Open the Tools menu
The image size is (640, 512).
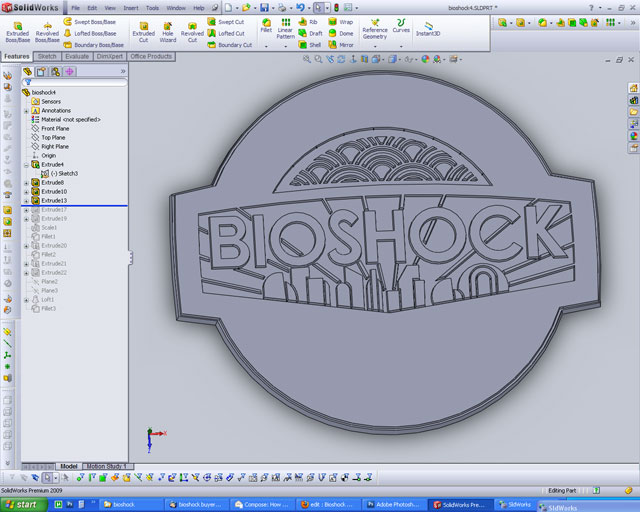click(152, 8)
